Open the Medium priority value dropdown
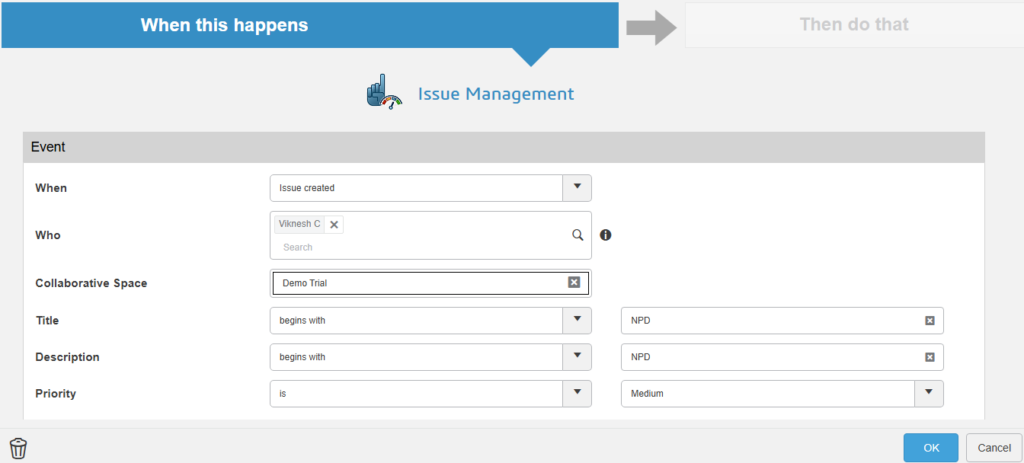The image size is (1024, 463). tap(929, 394)
